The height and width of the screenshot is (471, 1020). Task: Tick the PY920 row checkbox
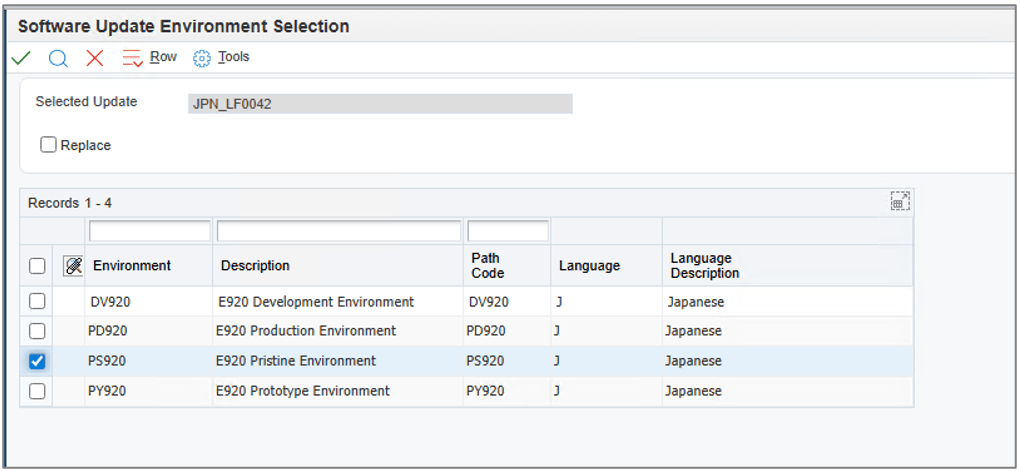pos(37,392)
